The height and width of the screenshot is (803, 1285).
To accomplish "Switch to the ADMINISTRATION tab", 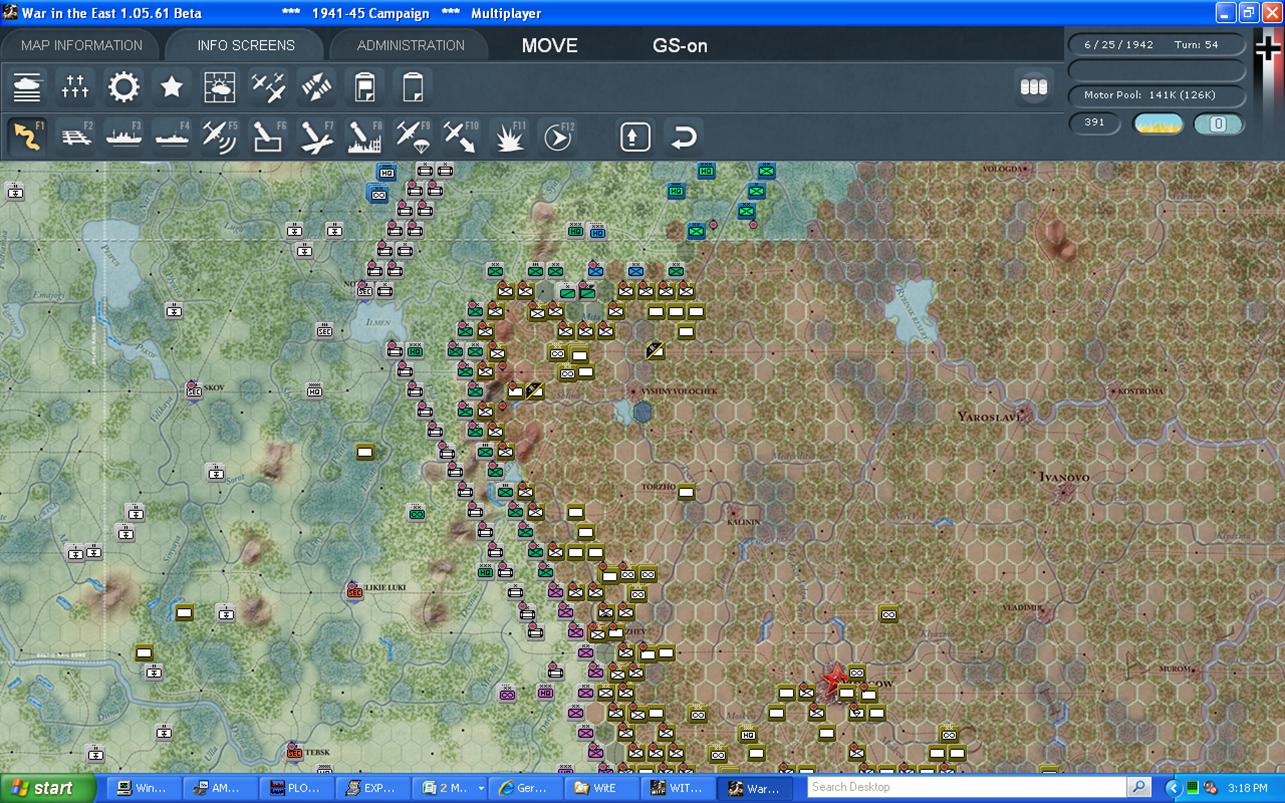I will [410, 45].
